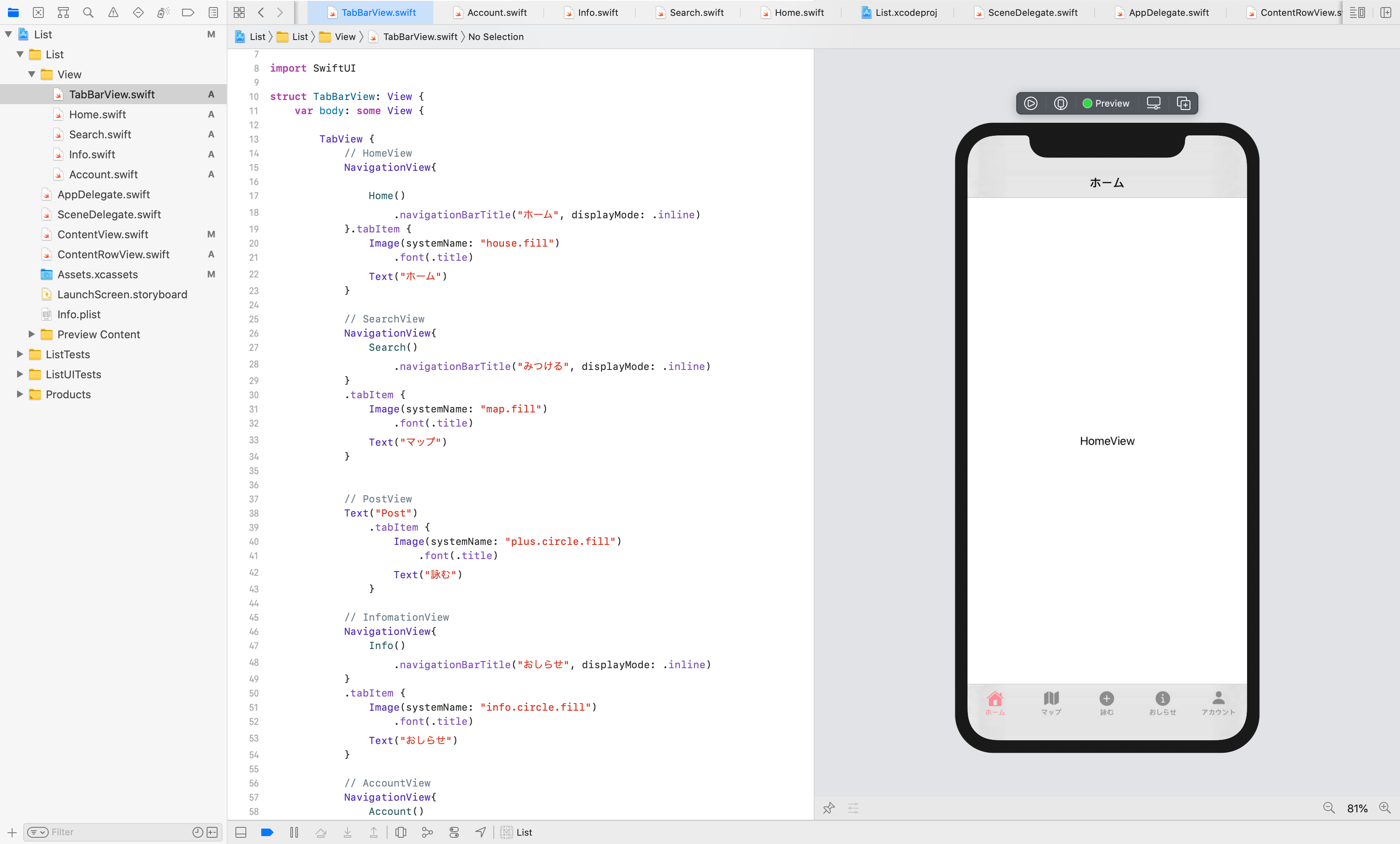Expand the Products folder
Screen dimensions: 1400x844
point(19,394)
